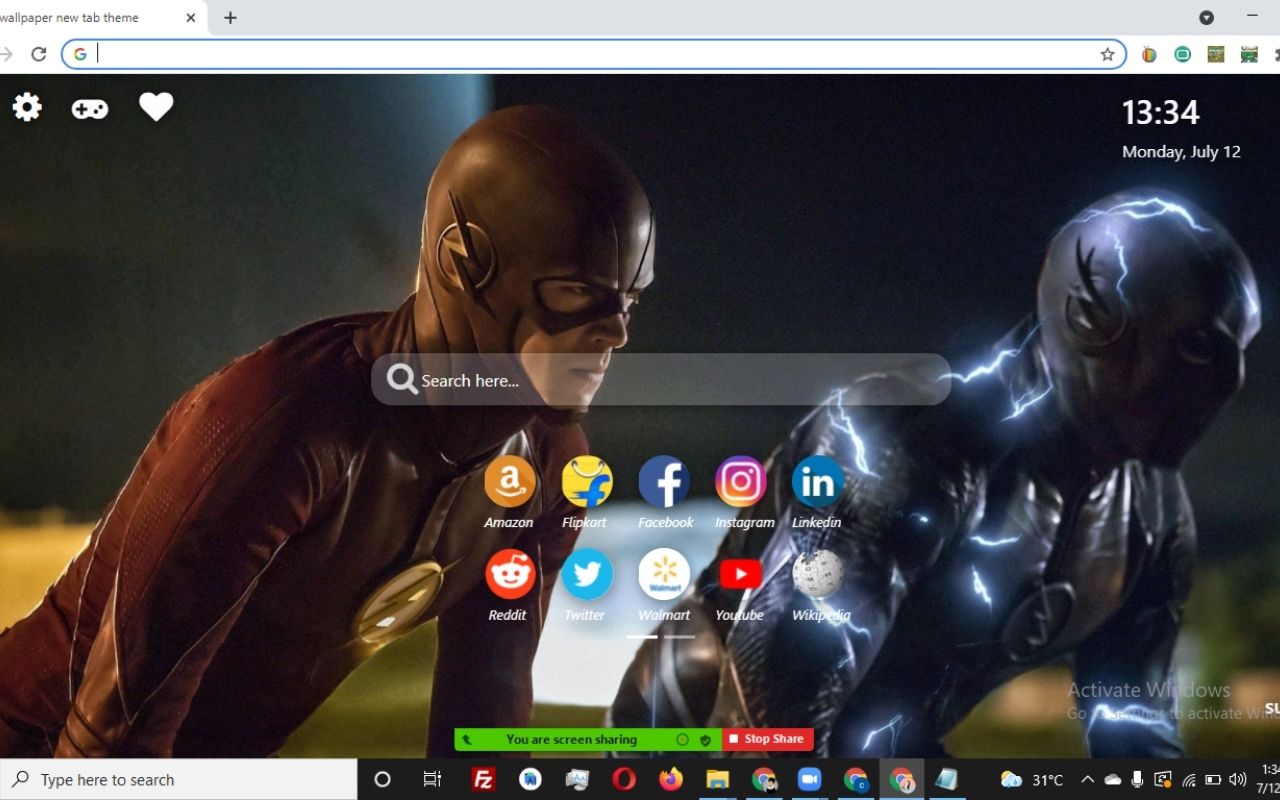Close the wallpaper new tab theme tab
Image resolution: width=1280 pixels, height=800 pixels.
click(x=190, y=18)
